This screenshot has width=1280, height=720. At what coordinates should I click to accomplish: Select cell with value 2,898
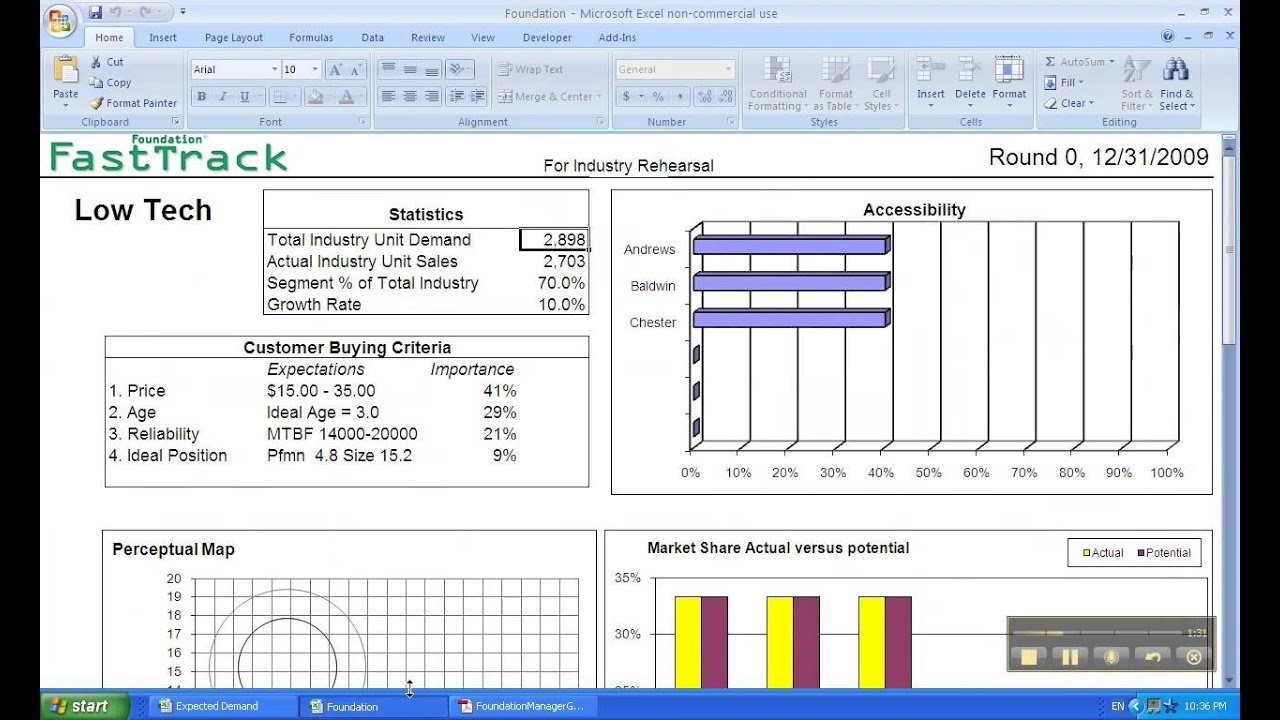point(554,240)
